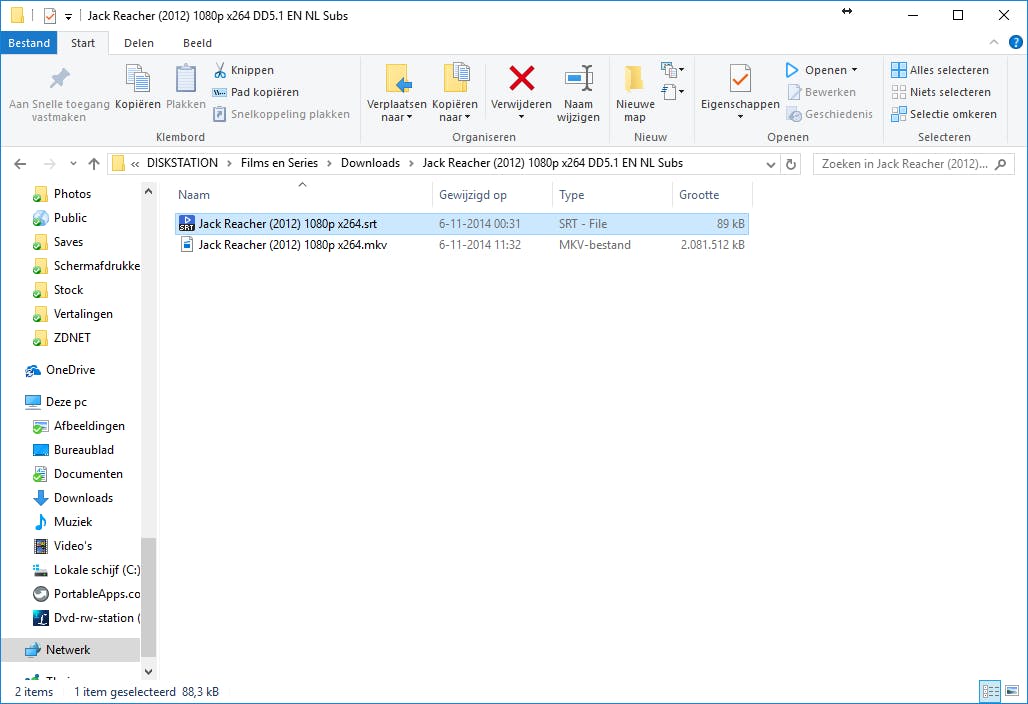Screen dimensions: 1028x704
Task: Open the Snelle toegang dropdown icon
Action: [672, 92]
